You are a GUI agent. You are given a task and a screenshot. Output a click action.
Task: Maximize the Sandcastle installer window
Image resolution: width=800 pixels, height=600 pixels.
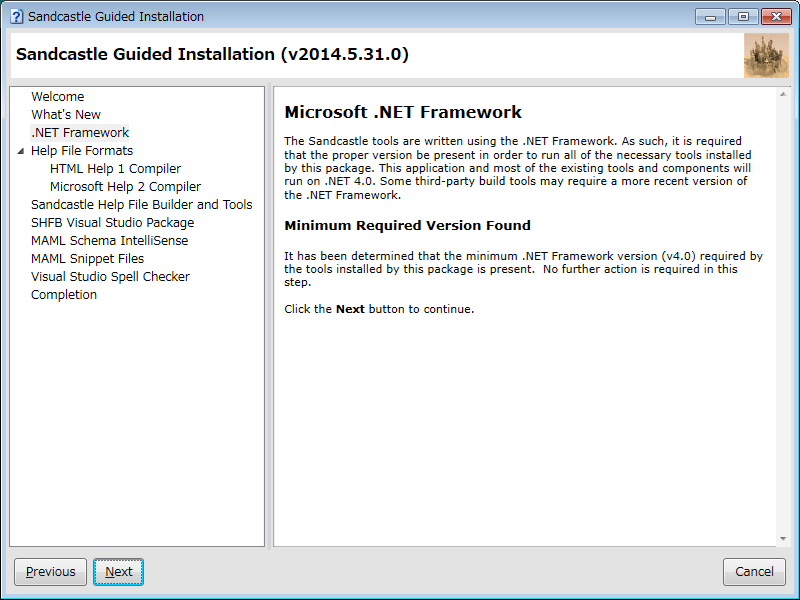(743, 17)
